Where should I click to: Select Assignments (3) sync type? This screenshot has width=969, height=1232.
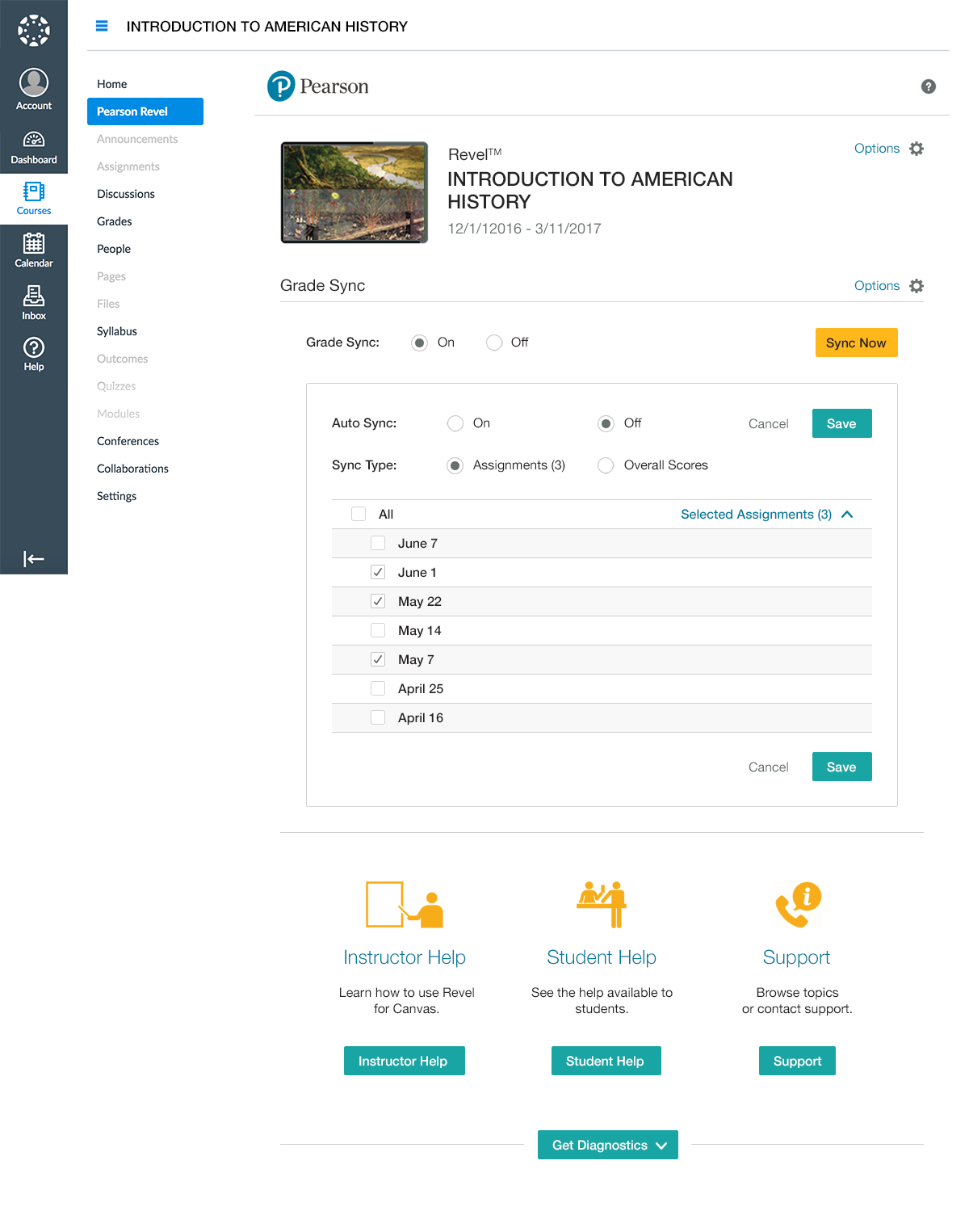tap(455, 465)
